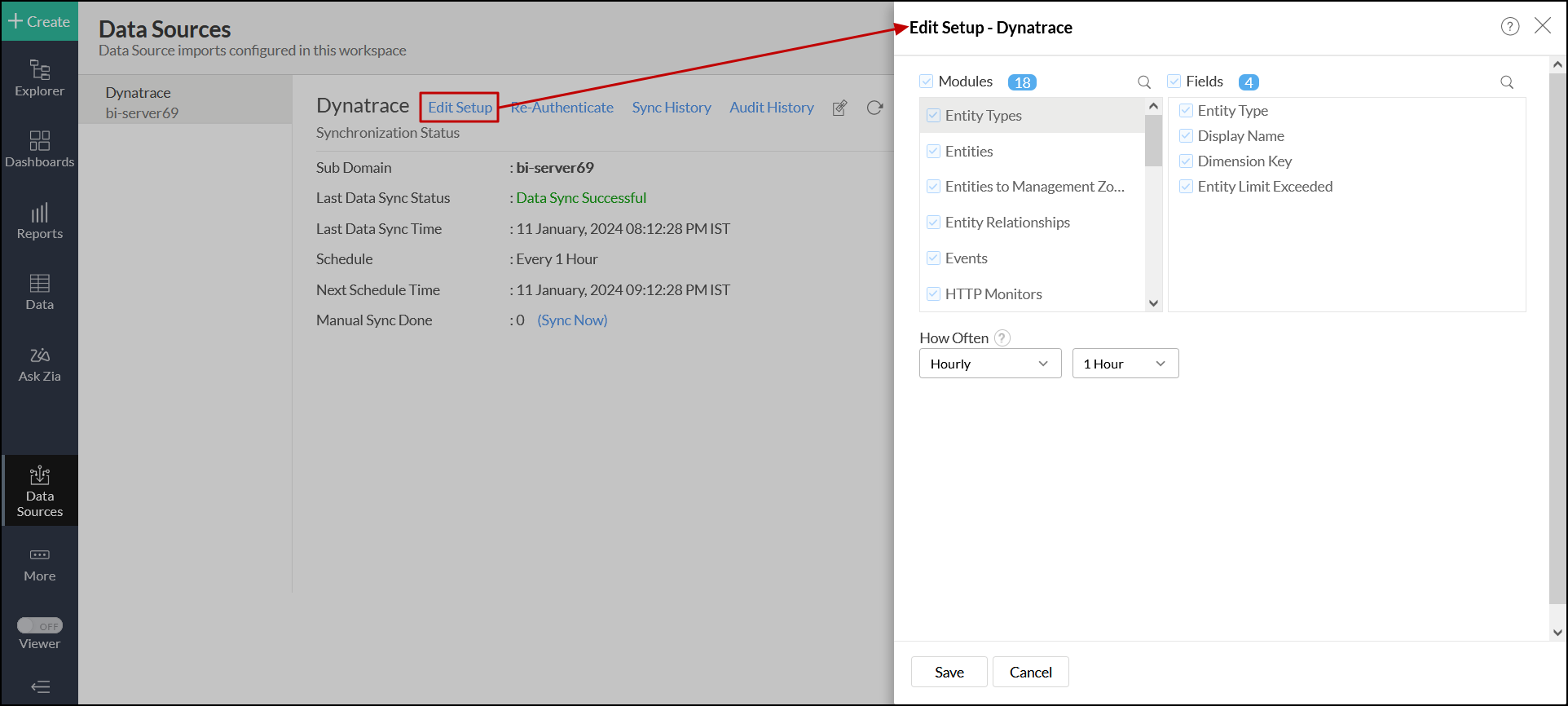Image resolution: width=1568 pixels, height=706 pixels.
Task: Open the Ask Zia assistant
Action: click(39, 364)
